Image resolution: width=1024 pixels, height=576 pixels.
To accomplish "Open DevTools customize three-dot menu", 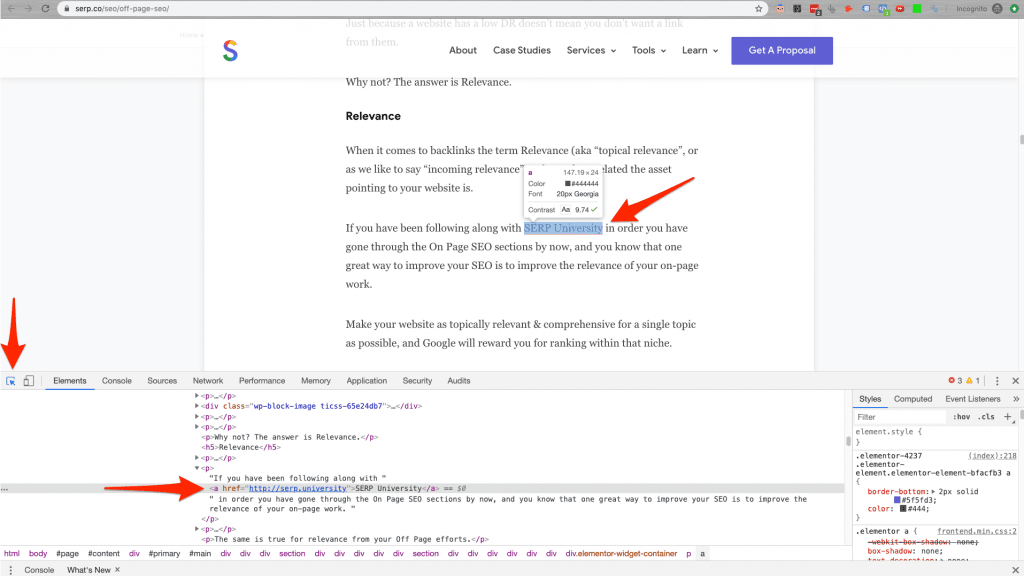I will [997, 381].
